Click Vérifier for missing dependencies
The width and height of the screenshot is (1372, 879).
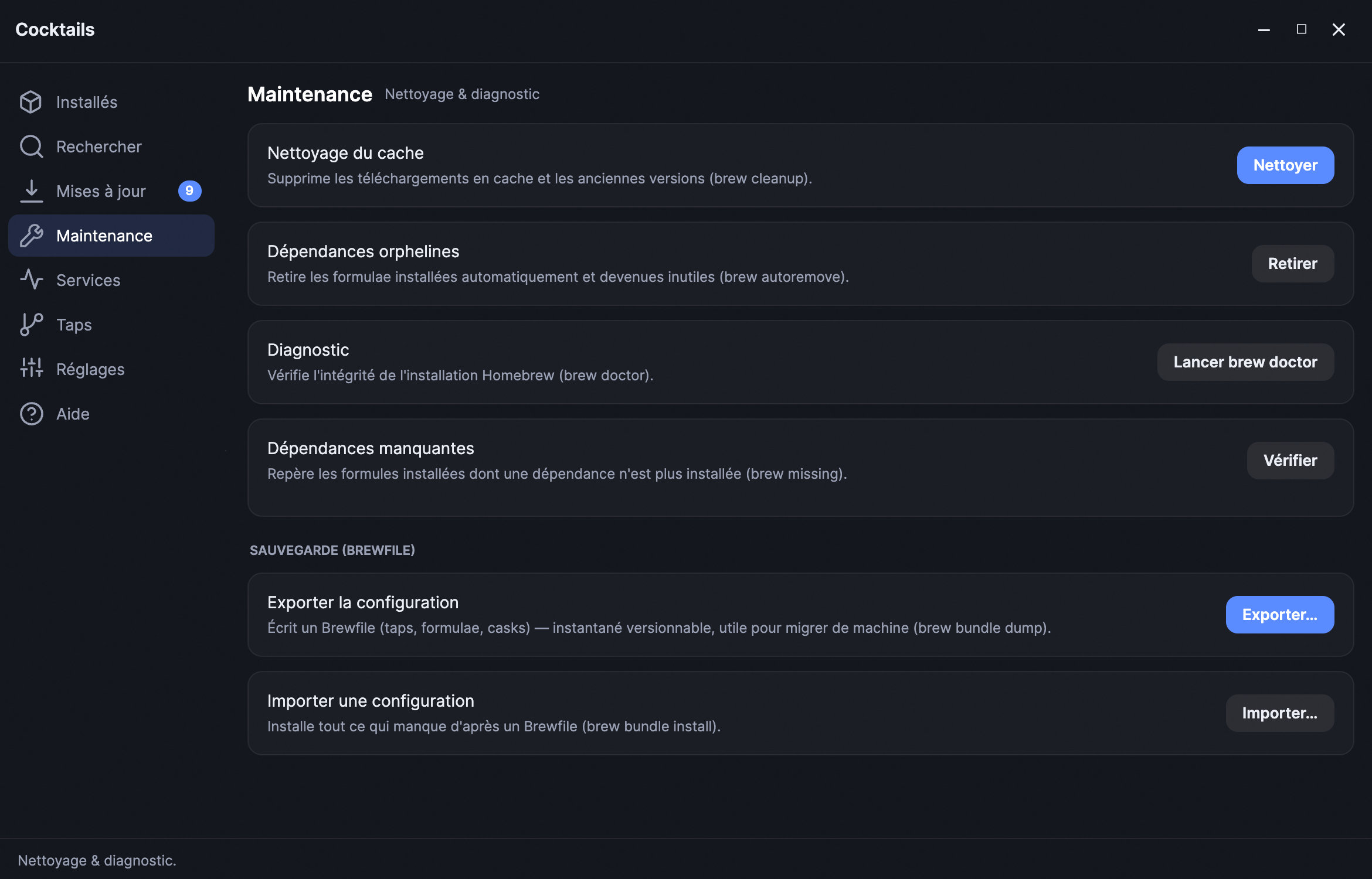point(1290,461)
